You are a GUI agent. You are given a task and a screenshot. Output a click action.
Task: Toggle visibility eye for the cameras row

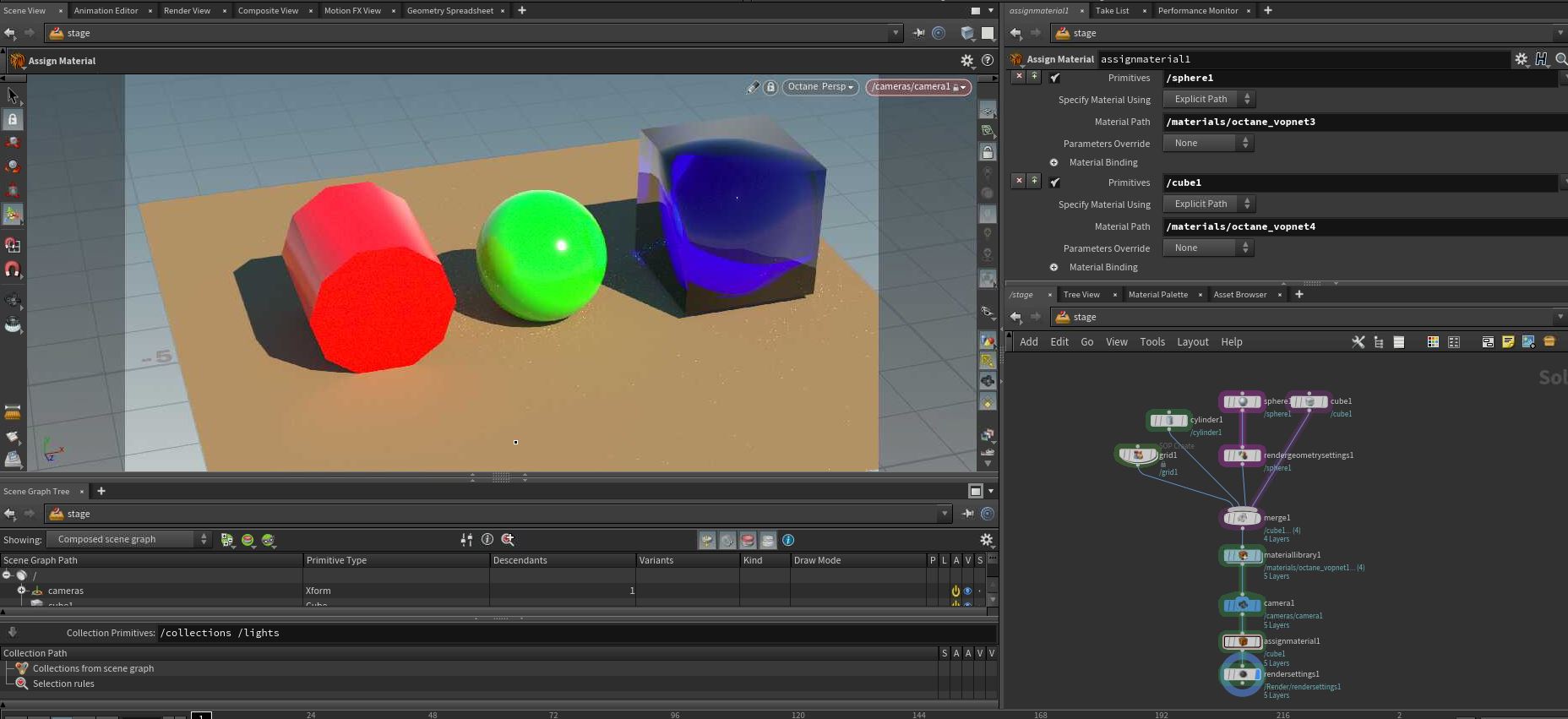tap(967, 591)
